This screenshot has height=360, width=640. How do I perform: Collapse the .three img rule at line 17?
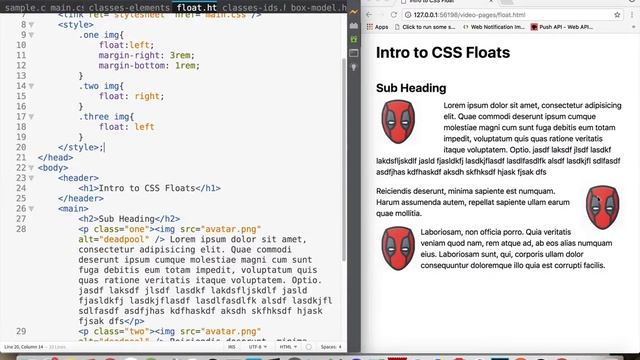point(31,117)
